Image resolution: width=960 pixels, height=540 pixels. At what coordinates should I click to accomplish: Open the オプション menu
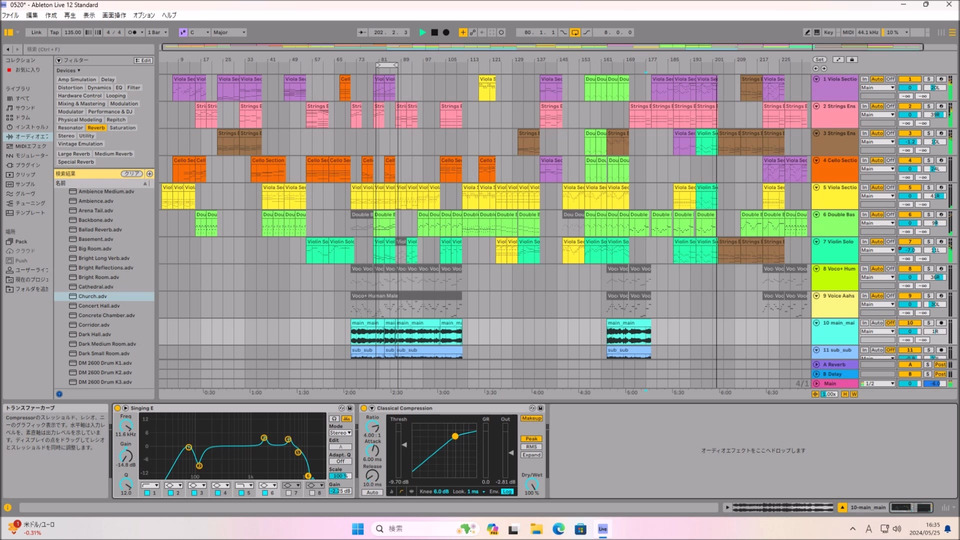coord(144,15)
